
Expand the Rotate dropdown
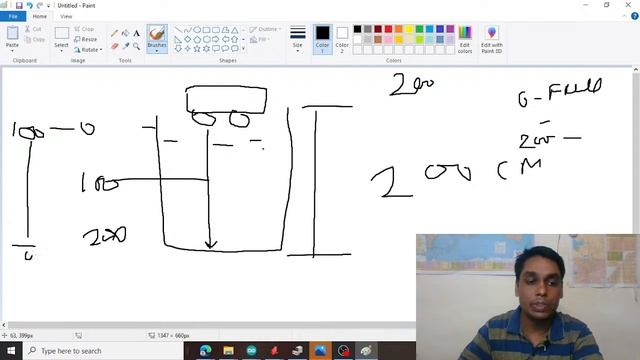101,50
